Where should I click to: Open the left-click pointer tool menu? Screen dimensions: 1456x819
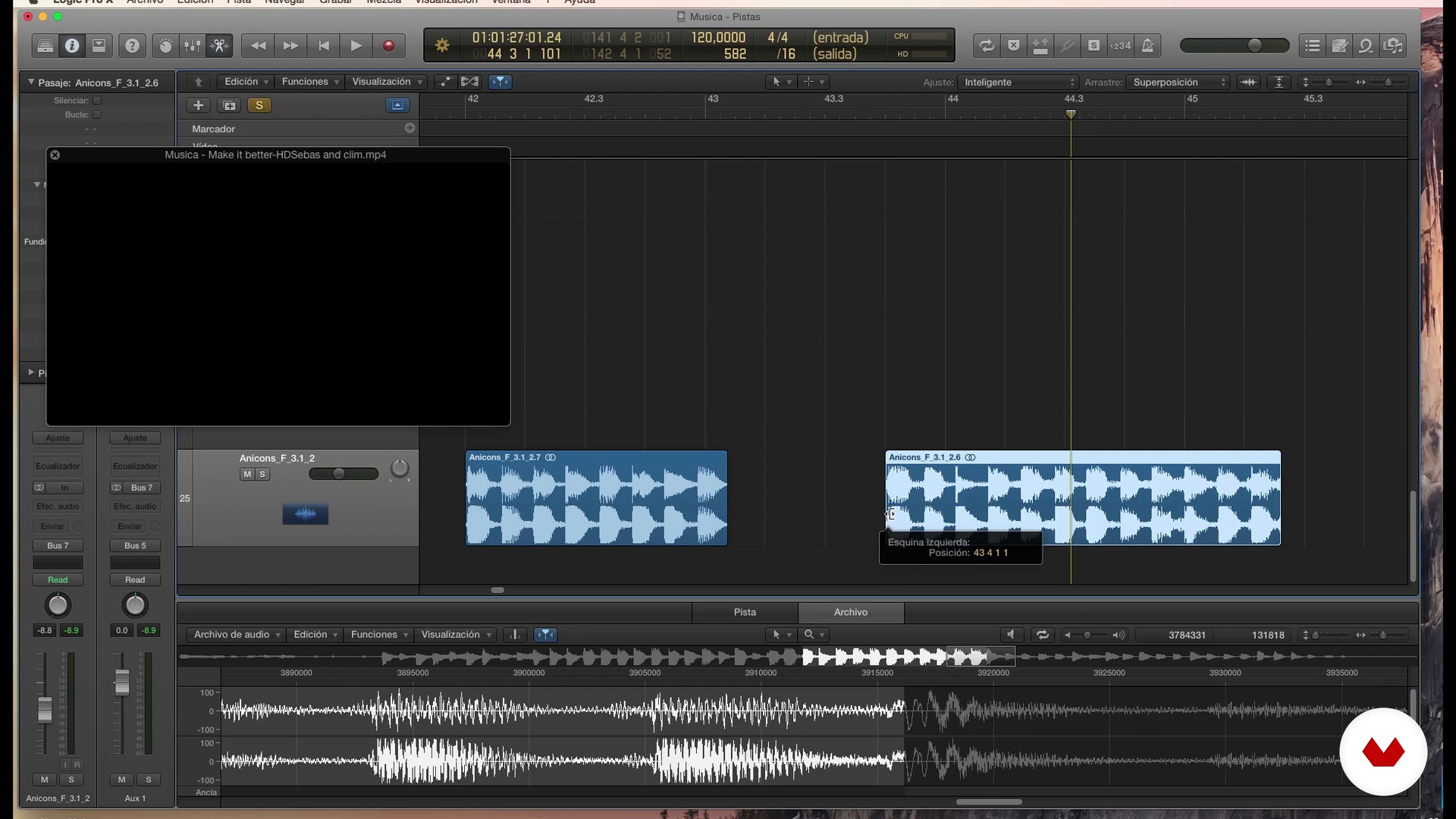tap(781, 82)
